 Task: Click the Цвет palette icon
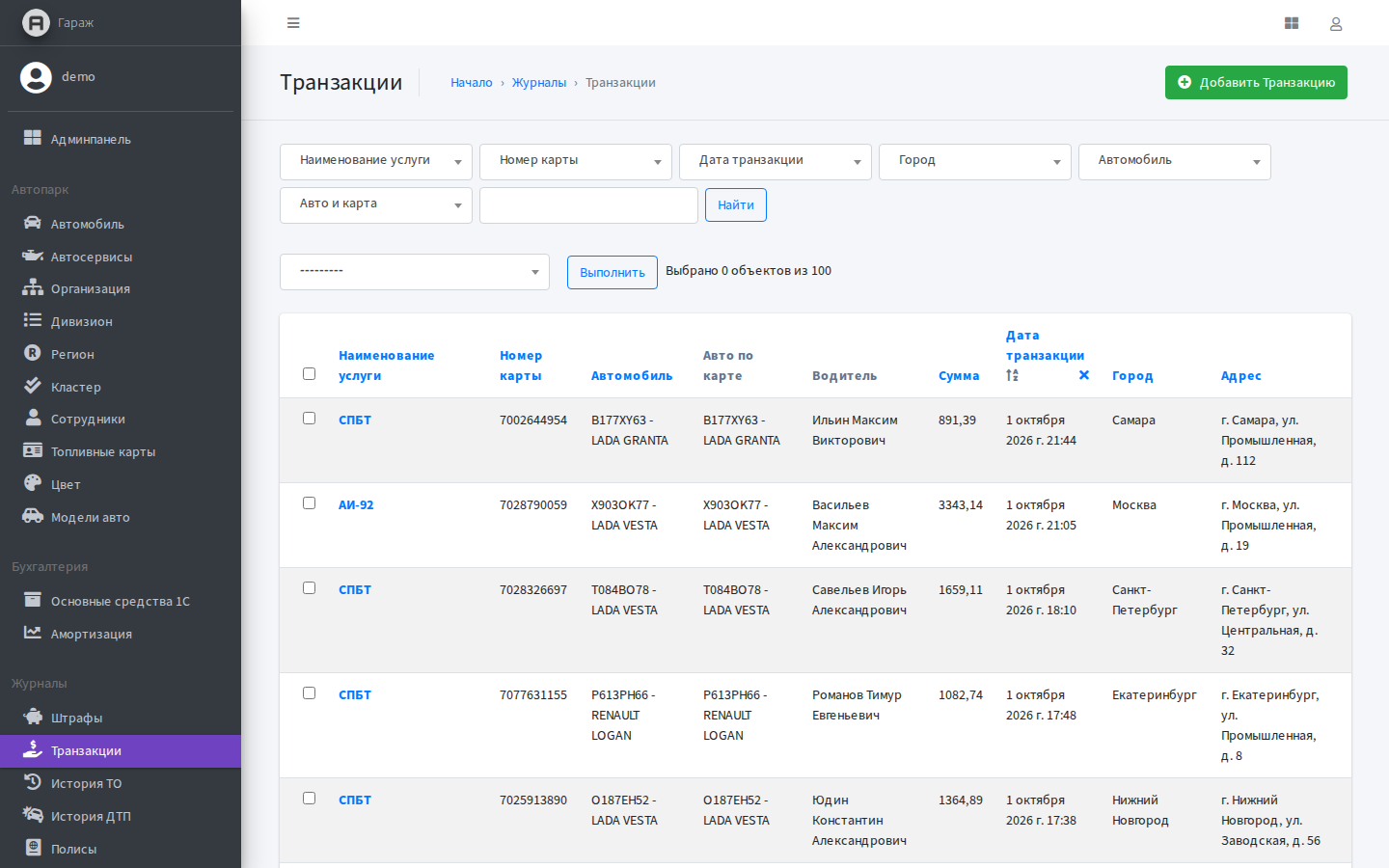pos(33,483)
